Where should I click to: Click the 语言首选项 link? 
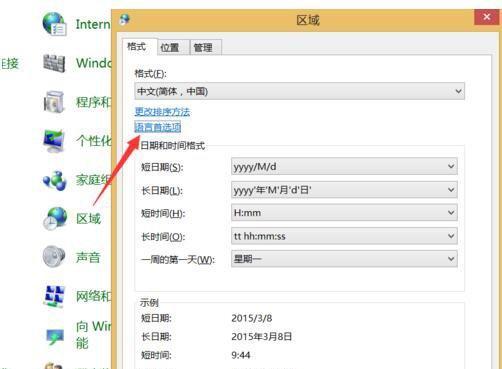point(158,127)
